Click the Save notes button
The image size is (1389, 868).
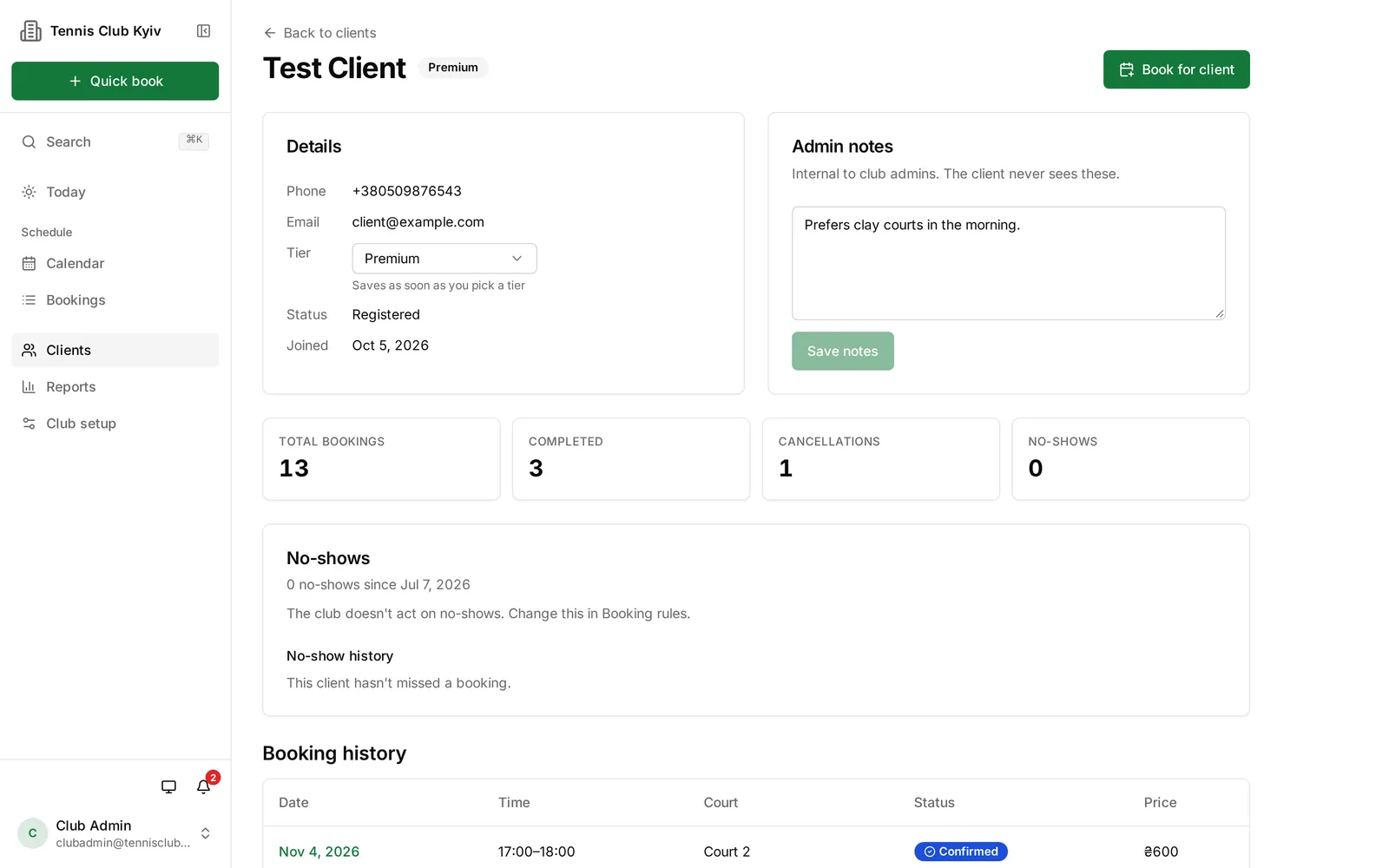842,351
